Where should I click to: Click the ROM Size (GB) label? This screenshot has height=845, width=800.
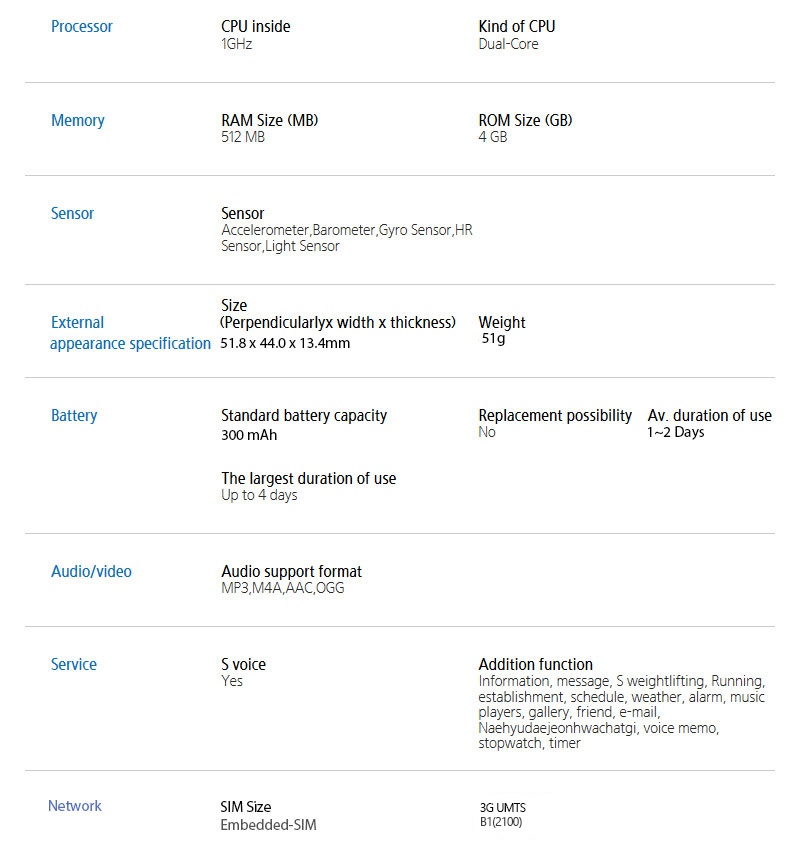coord(526,121)
